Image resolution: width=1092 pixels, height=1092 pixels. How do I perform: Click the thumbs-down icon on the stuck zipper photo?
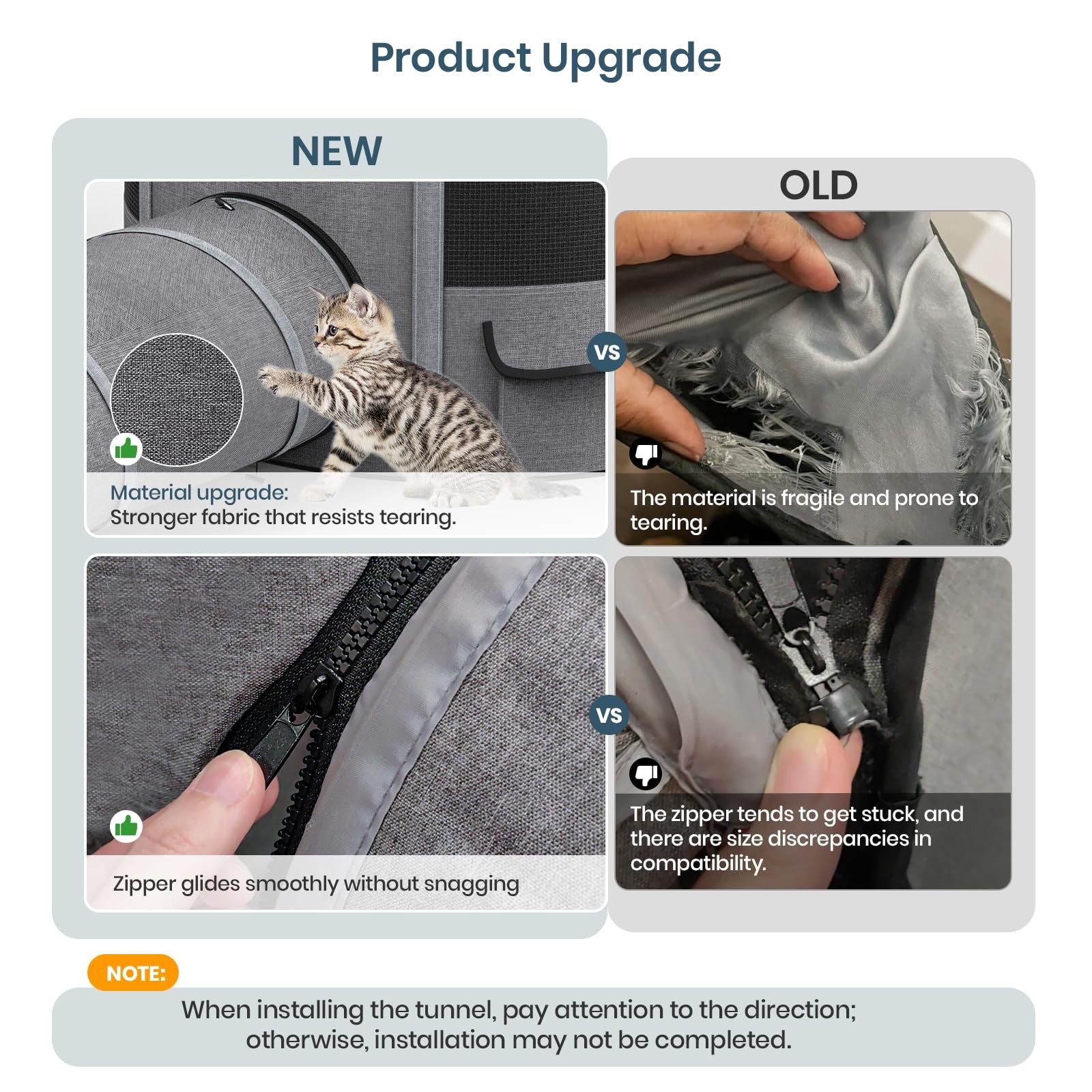(646, 773)
